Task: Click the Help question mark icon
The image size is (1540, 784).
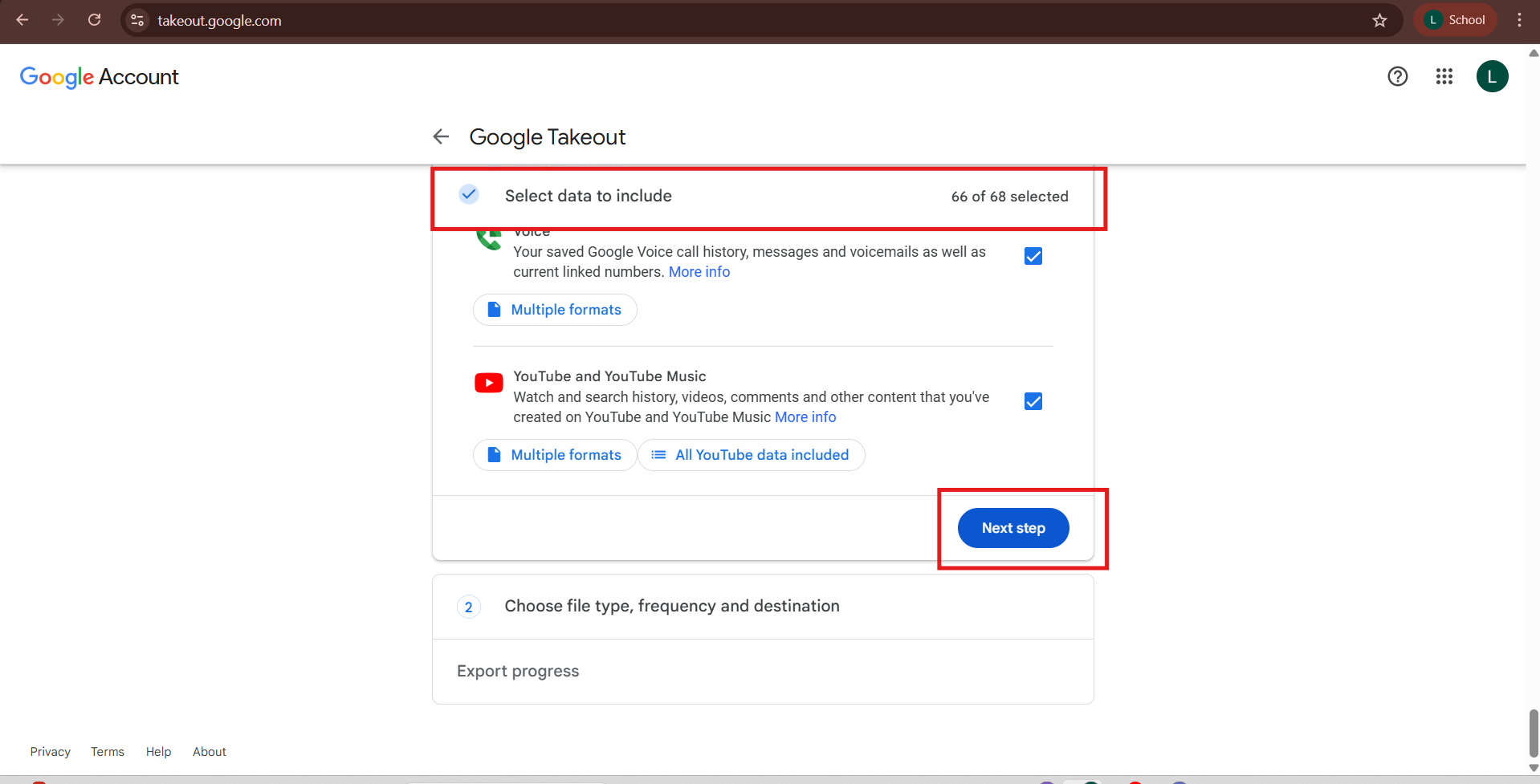Action: 1397,76
